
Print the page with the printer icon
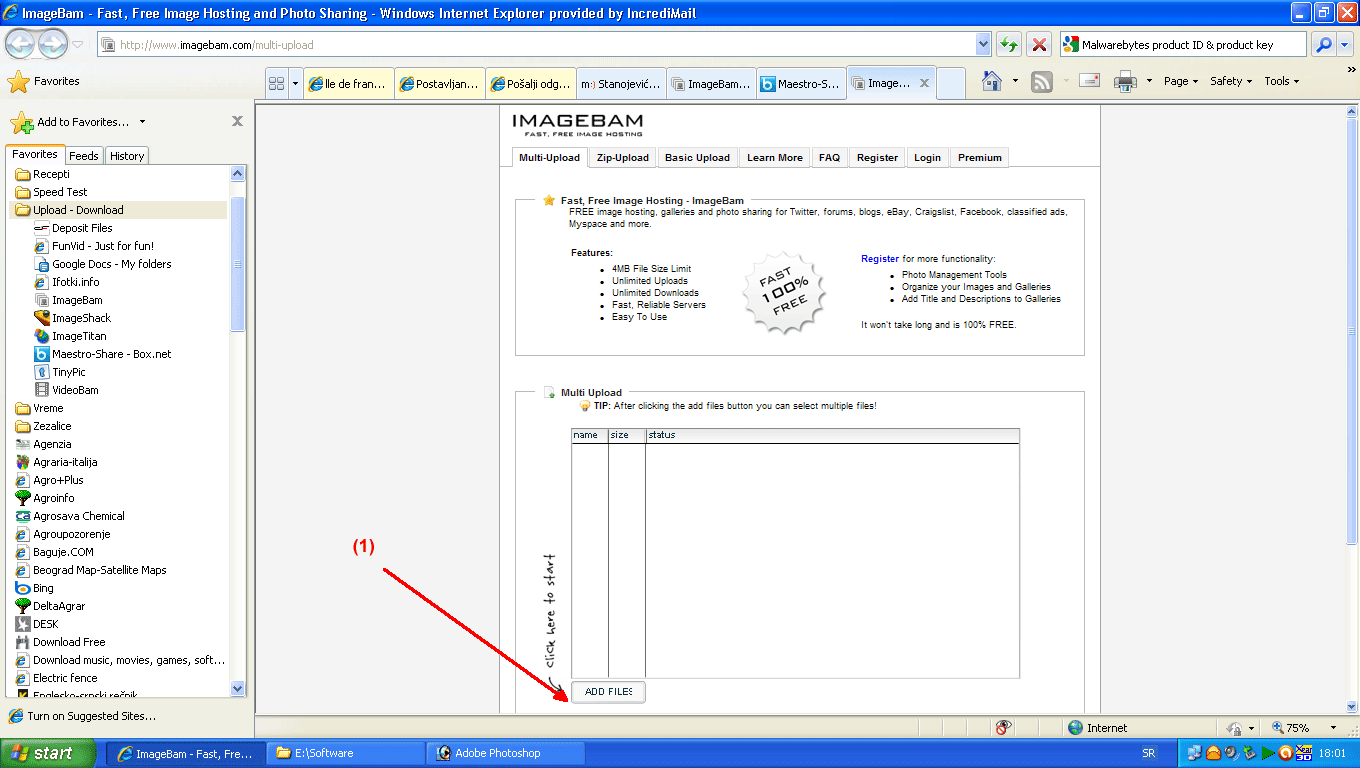1125,81
